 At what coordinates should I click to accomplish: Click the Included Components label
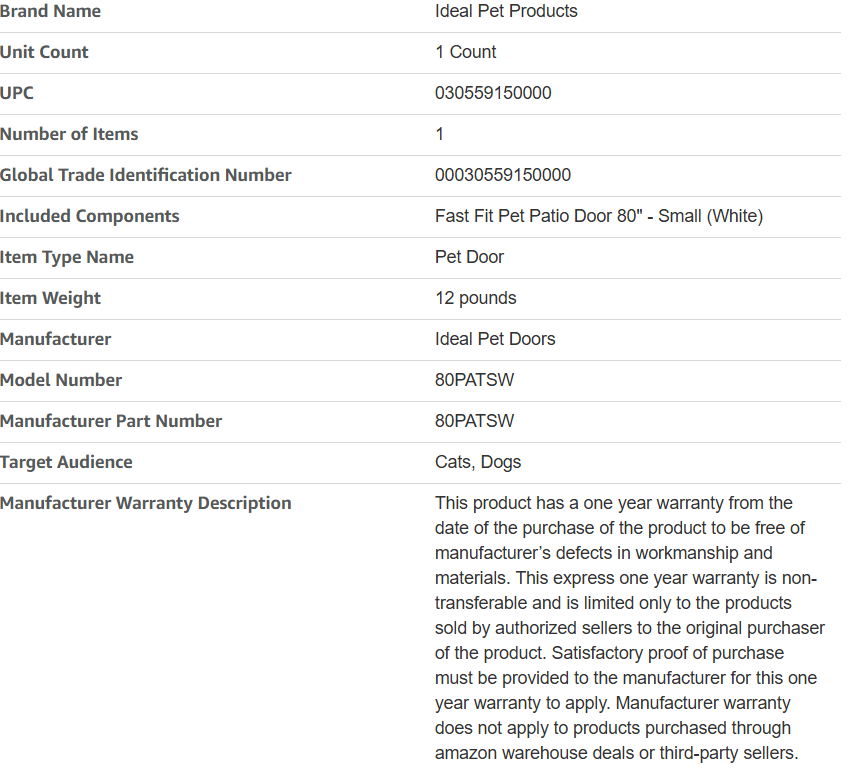tap(89, 216)
